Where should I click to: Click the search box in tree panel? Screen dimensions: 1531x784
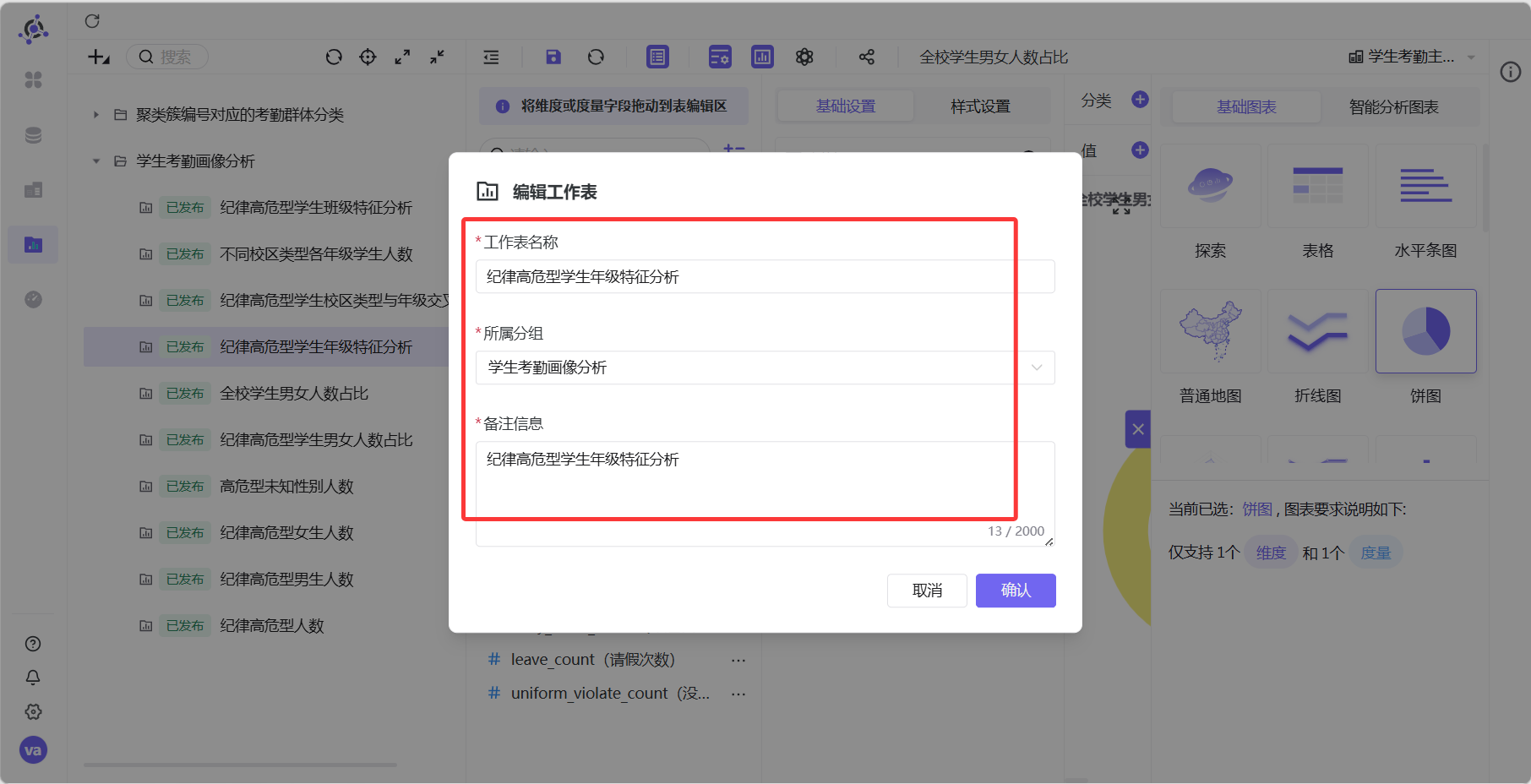point(167,57)
